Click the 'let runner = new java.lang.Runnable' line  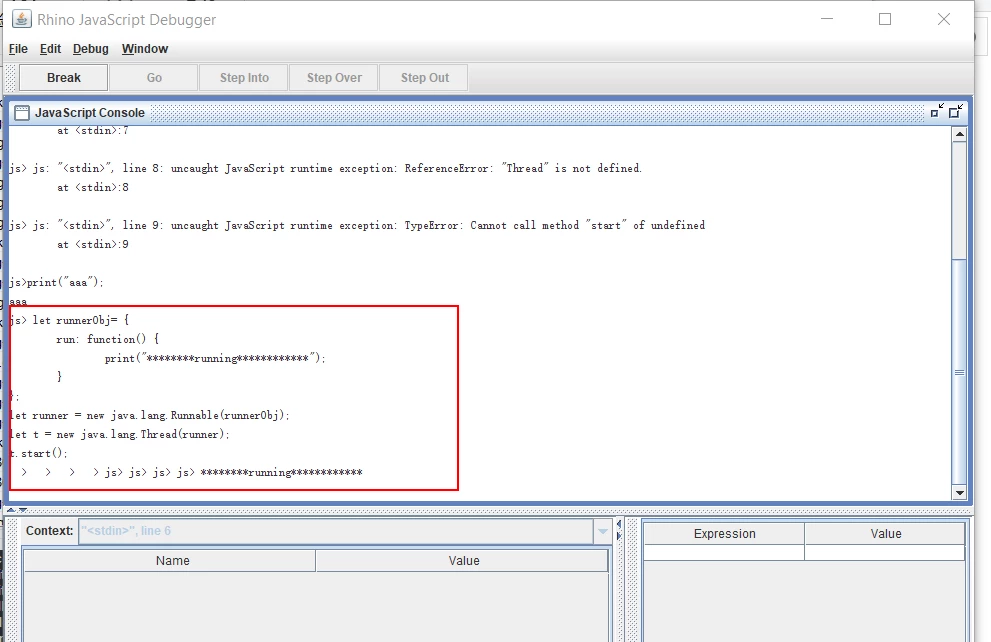tap(150, 415)
